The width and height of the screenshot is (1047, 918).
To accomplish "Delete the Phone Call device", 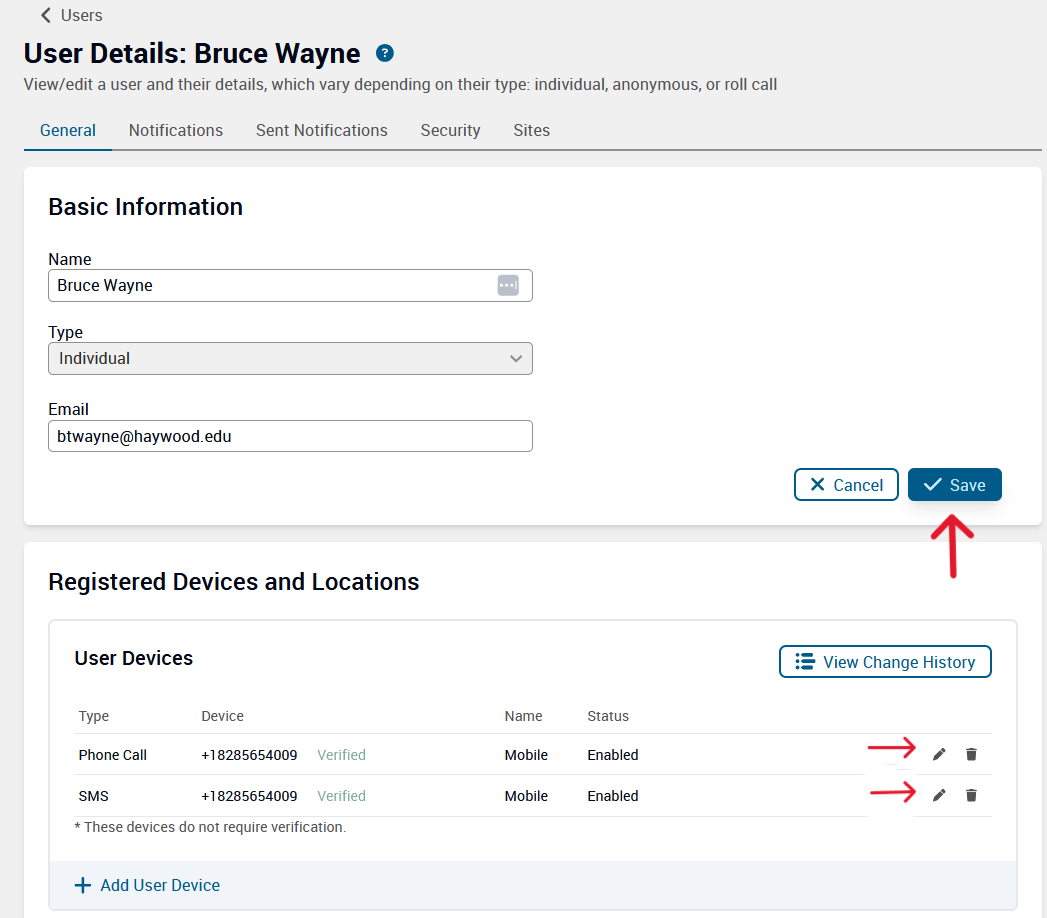I will (971, 754).
